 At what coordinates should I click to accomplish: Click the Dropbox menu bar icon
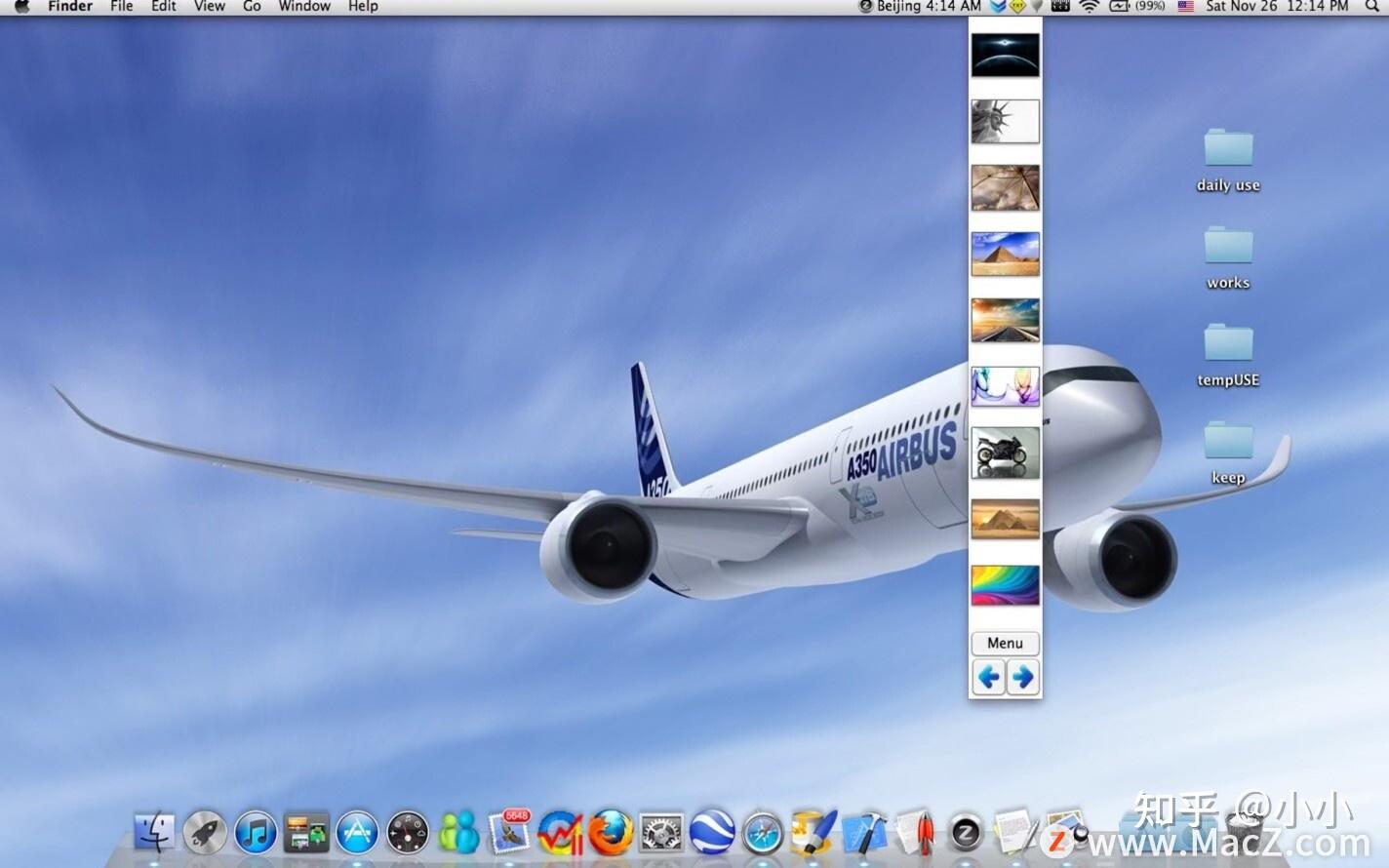[x=998, y=6]
